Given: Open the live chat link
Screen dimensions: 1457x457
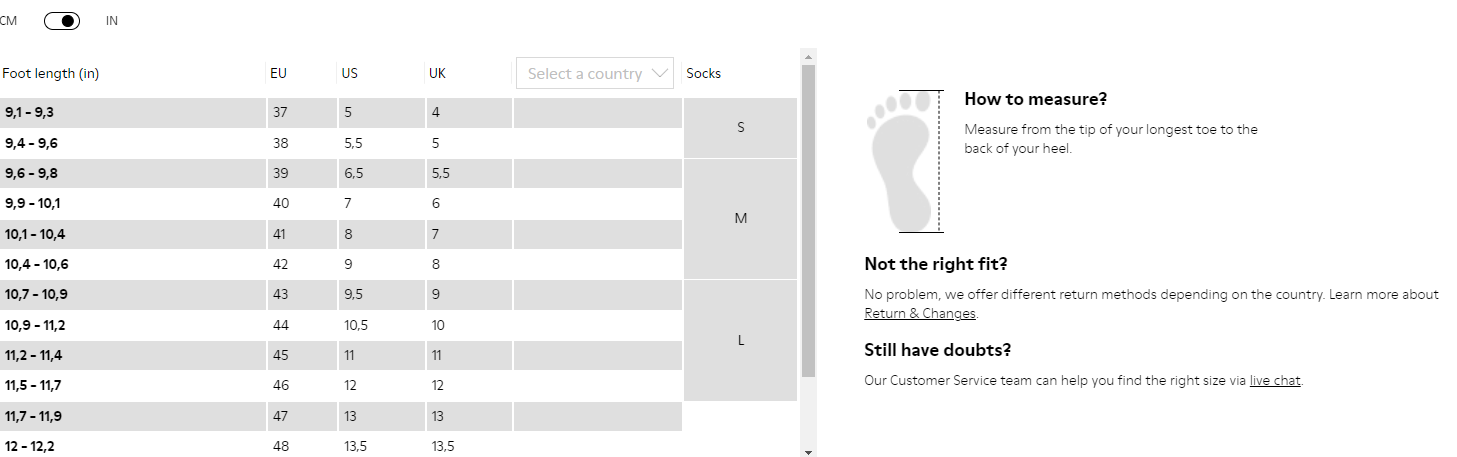Looking at the screenshot, I should (1275, 380).
